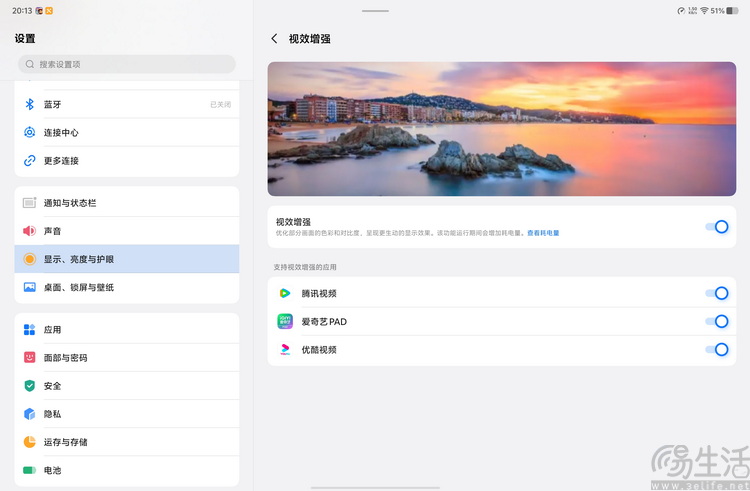750x491 pixels.
Task: Select 显示、亮度与护眼 in sidebar
Action: tap(127, 259)
